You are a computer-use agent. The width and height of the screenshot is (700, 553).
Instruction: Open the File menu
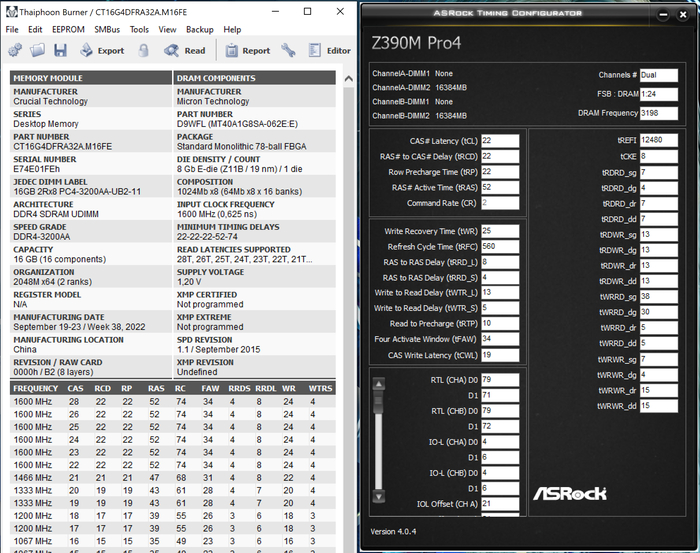coord(12,29)
